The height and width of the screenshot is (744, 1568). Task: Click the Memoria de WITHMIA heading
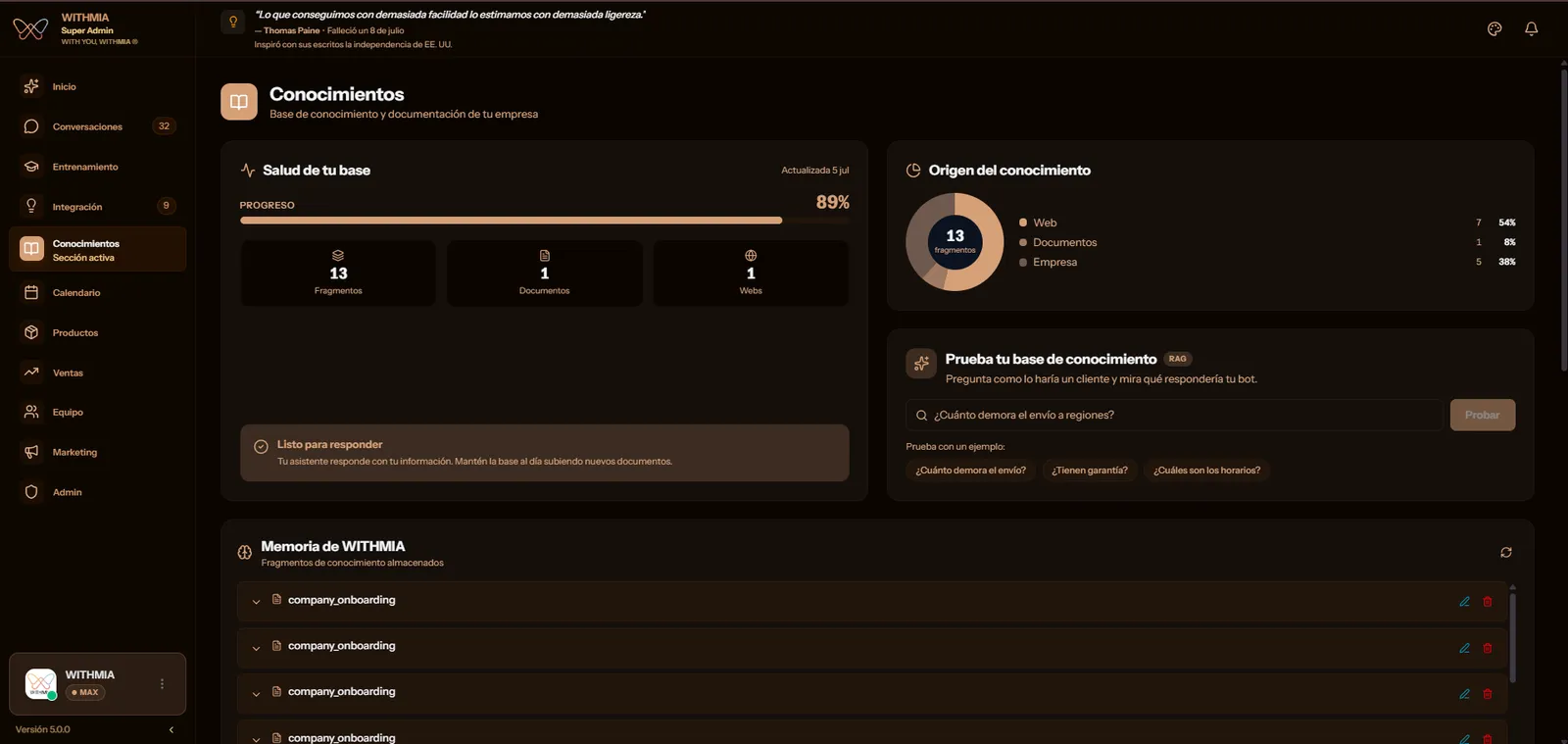coord(333,546)
